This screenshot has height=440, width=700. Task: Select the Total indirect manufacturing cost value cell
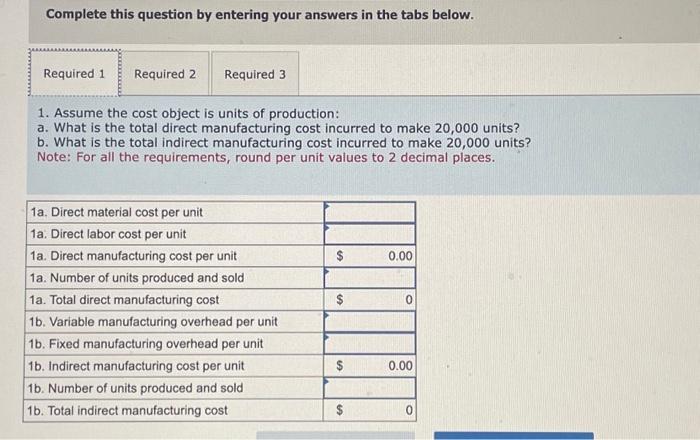click(370, 410)
